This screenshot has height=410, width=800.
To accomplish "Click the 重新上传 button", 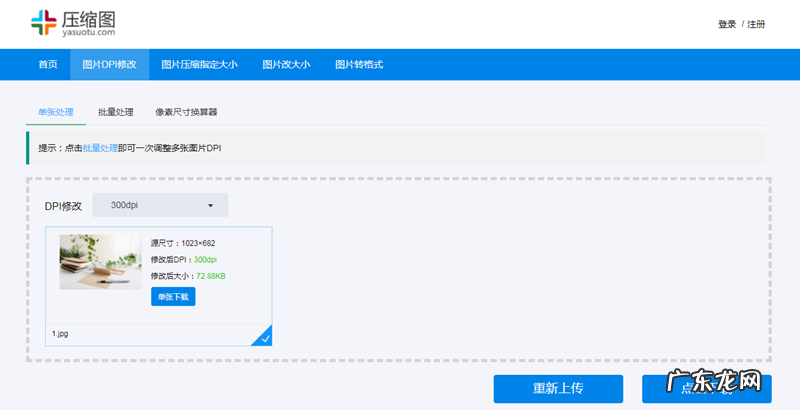I will pos(558,389).
